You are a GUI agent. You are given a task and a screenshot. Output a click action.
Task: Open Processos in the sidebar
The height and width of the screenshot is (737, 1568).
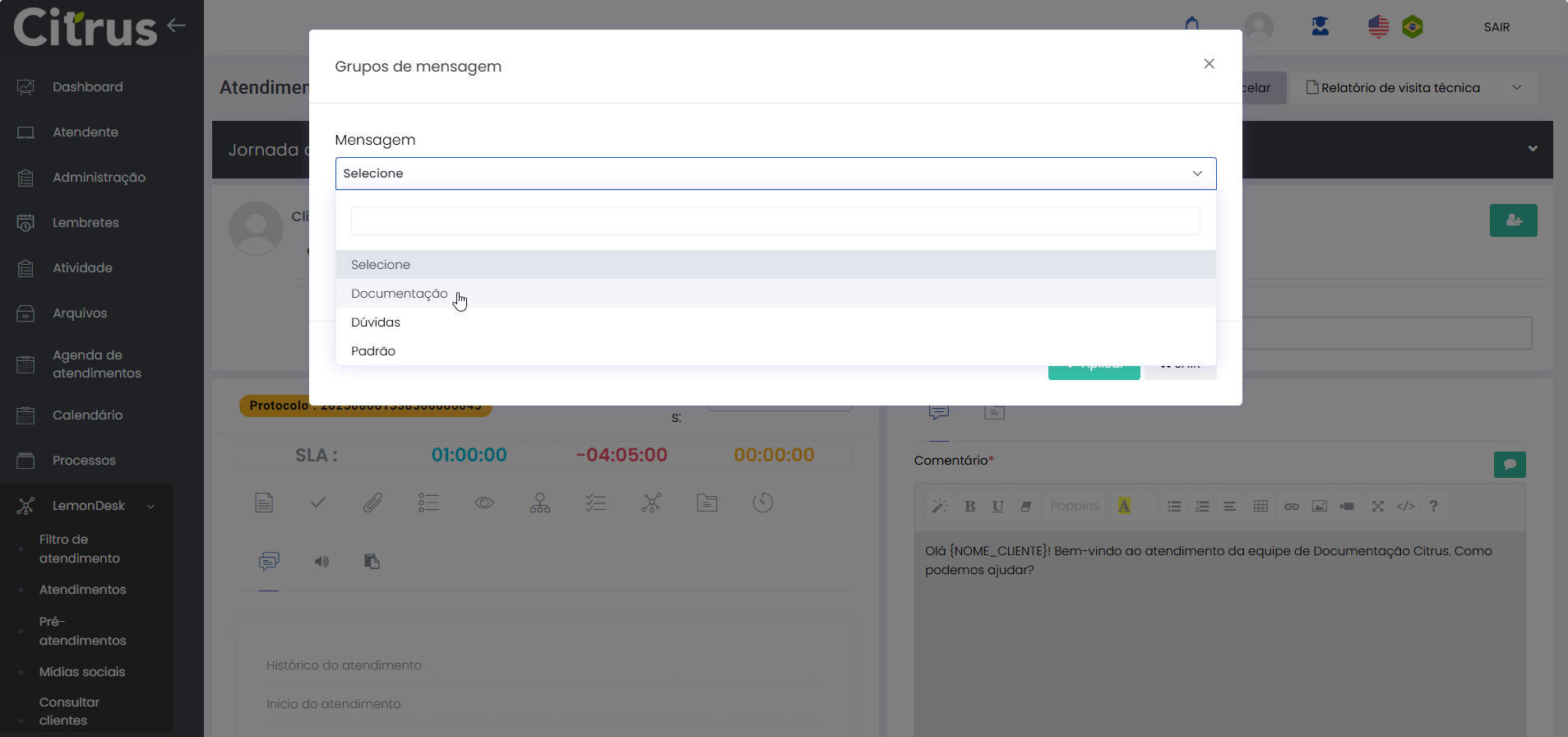[84, 461]
